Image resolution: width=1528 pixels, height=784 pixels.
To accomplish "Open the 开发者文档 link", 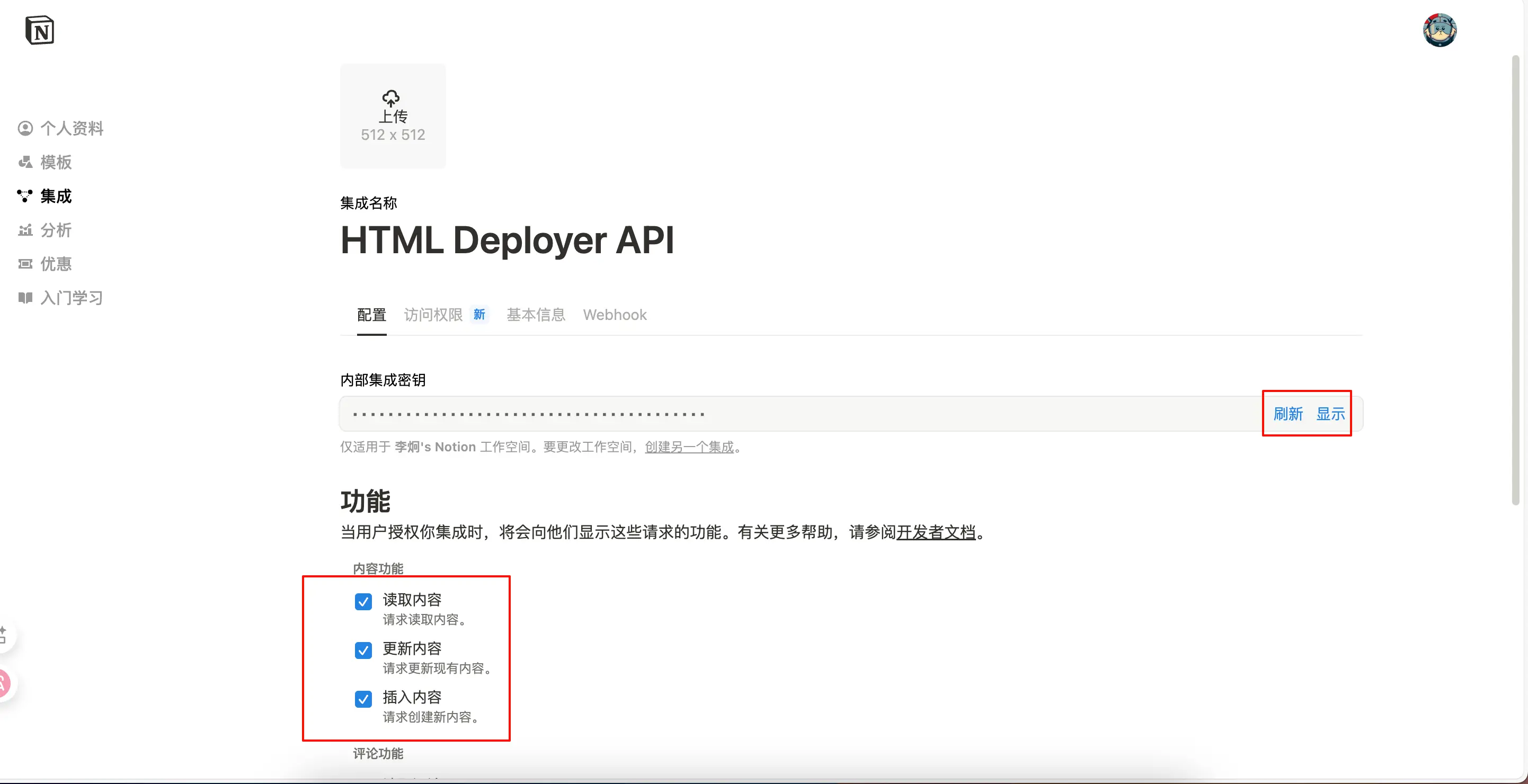I will click(x=936, y=532).
